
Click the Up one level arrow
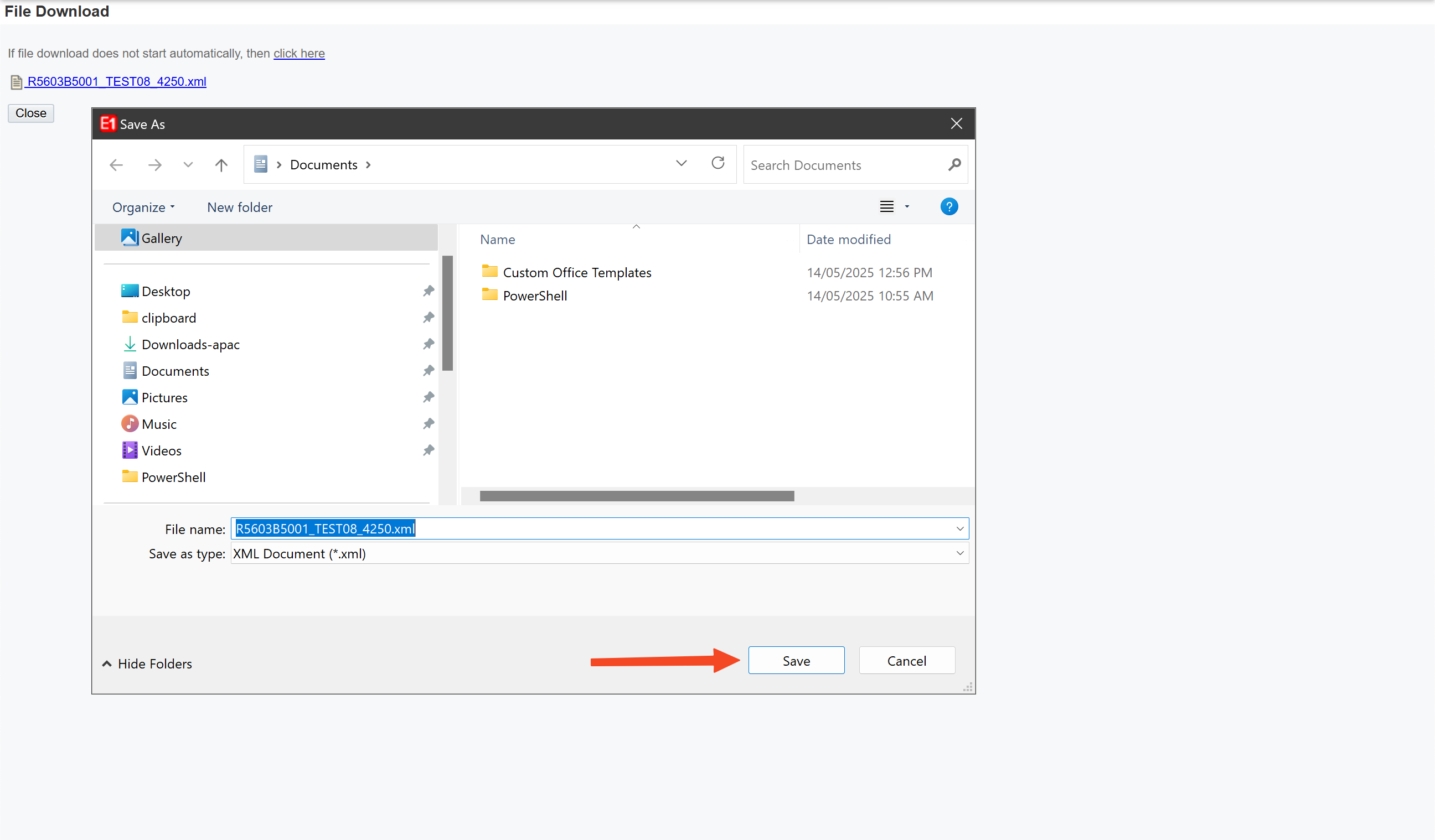tap(221, 165)
